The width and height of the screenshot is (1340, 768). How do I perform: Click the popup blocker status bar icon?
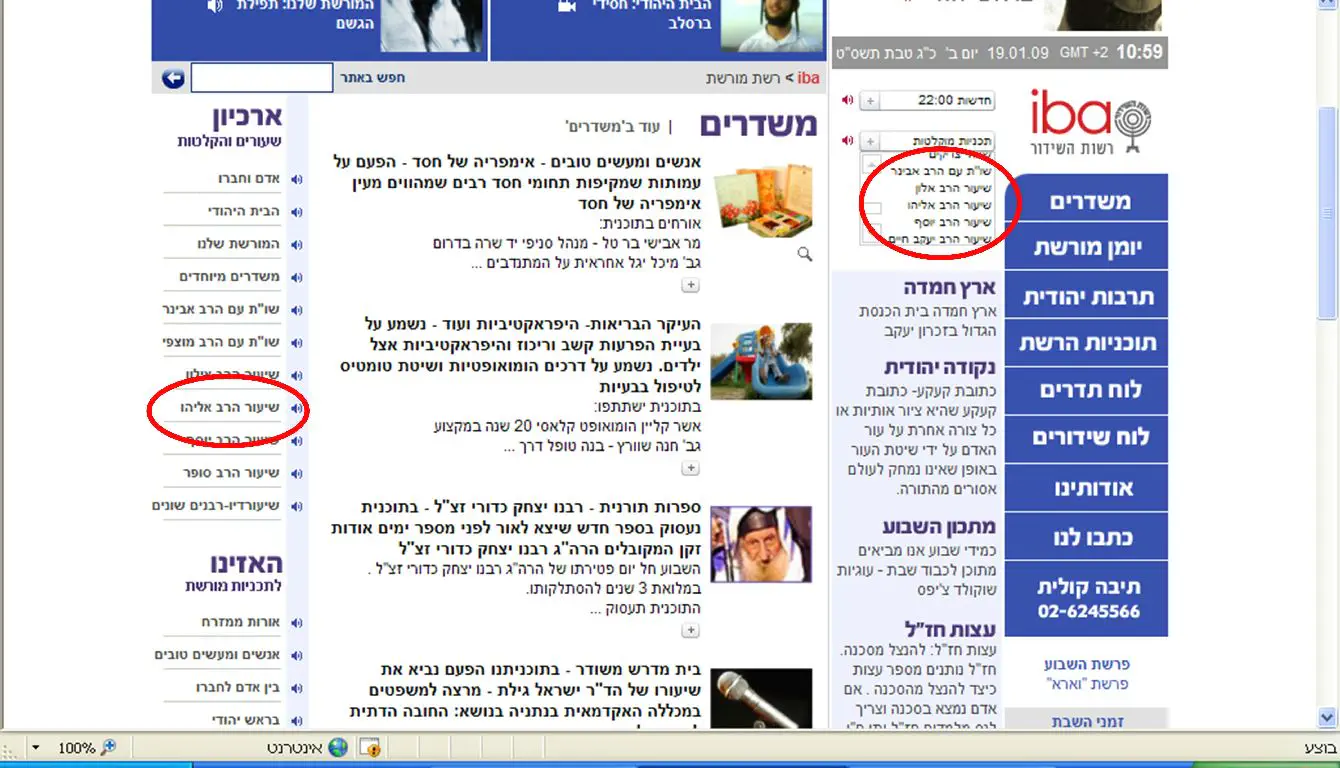[x=369, y=748]
